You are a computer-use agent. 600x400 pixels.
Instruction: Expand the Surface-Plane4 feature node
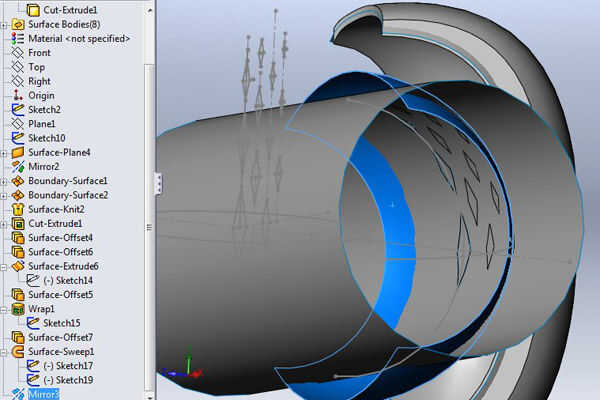point(4,153)
